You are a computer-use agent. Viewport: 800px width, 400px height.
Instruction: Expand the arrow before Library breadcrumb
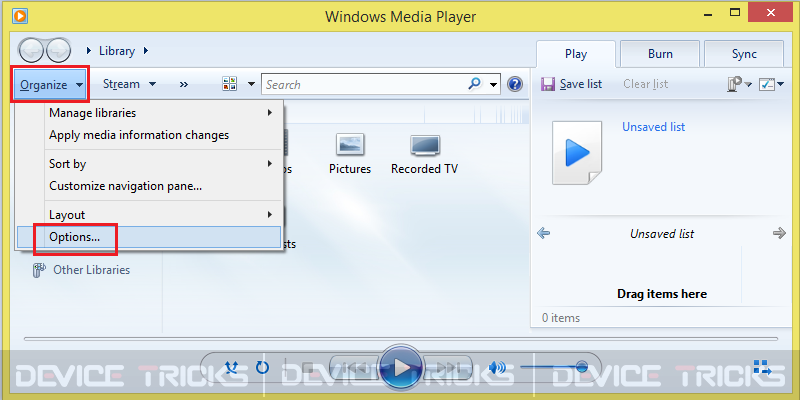(x=89, y=51)
